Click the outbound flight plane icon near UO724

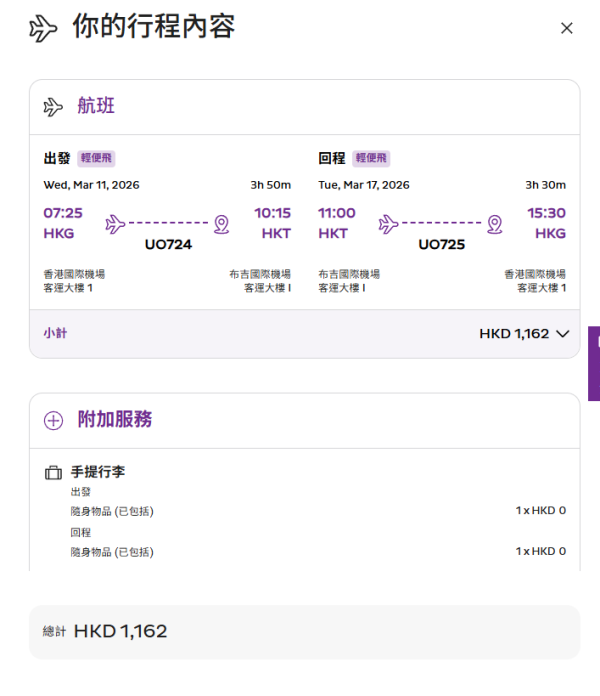115,224
